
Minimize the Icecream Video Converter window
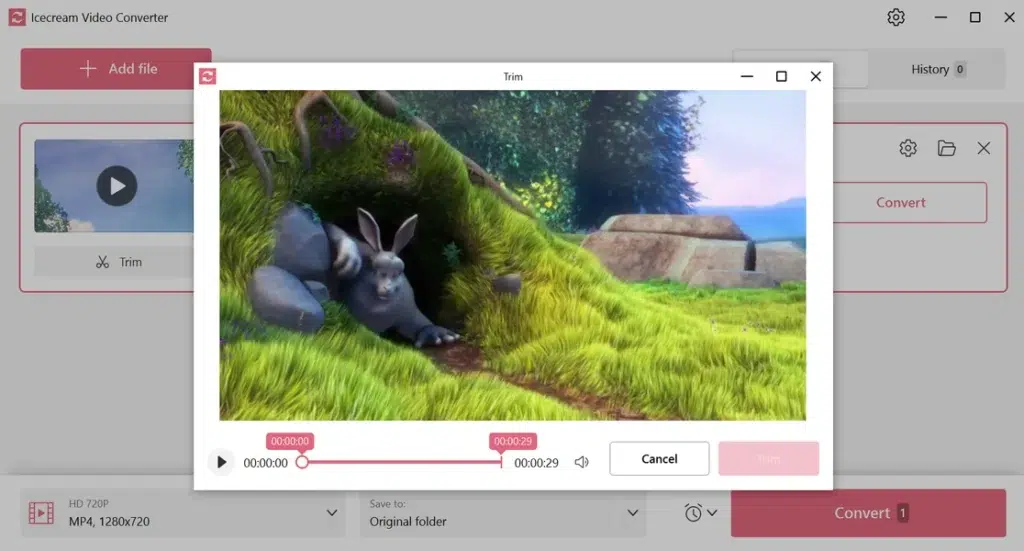tap(940, 18)
